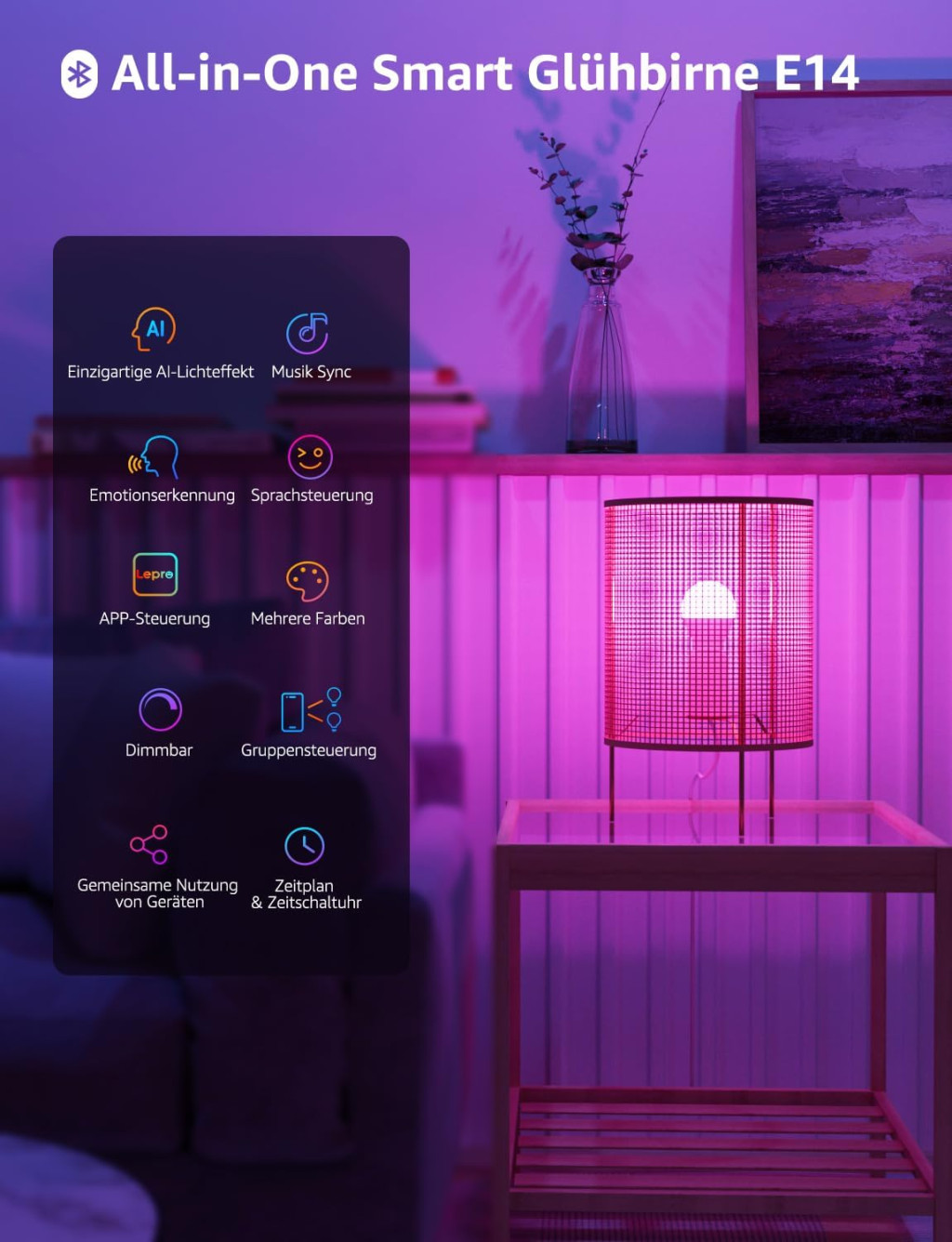Click the 'Einzigartige AI-Lichteffekt' label

click(x=160, y=372)
